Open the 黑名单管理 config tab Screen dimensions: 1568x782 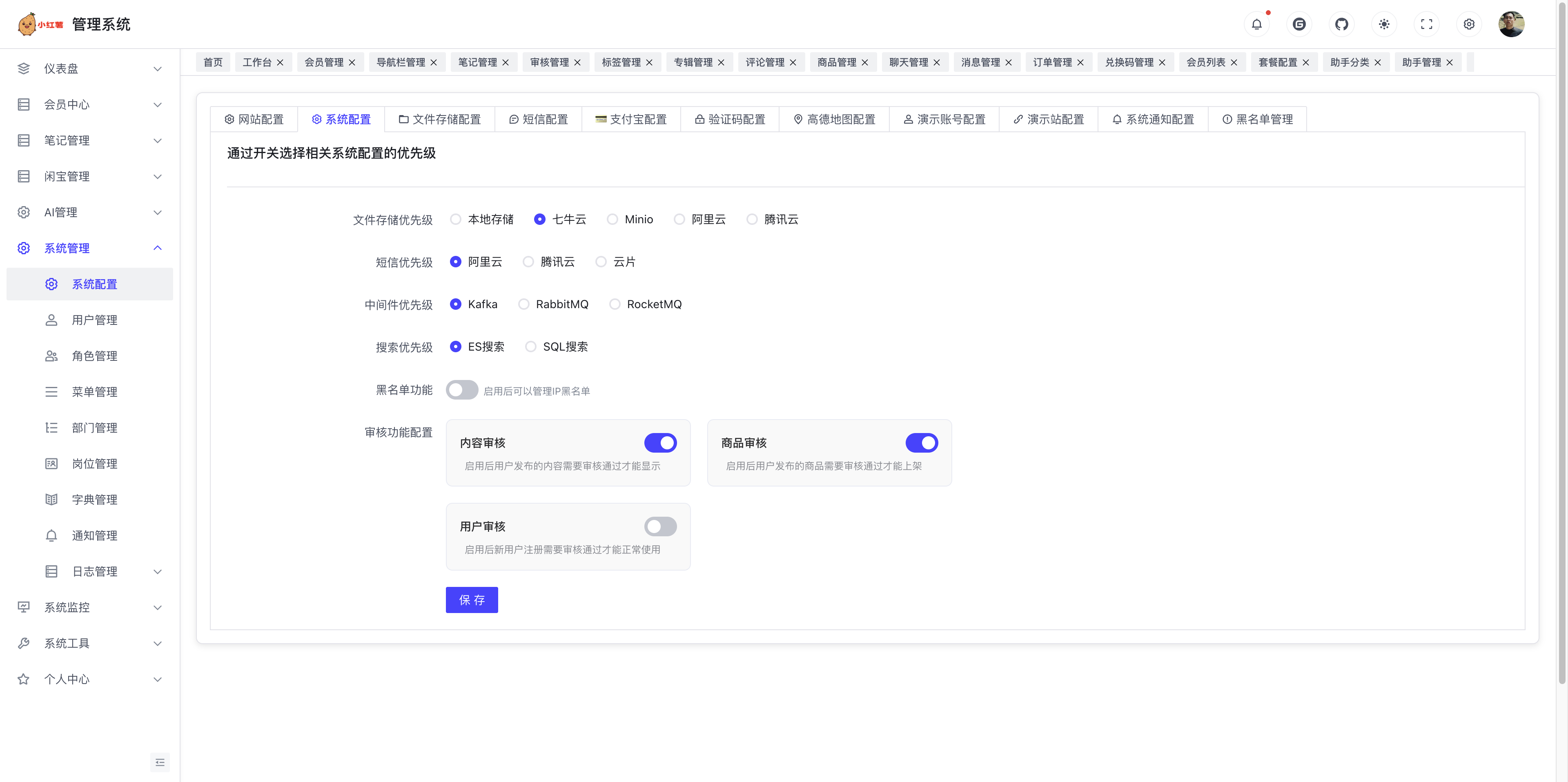point(1258,119)
